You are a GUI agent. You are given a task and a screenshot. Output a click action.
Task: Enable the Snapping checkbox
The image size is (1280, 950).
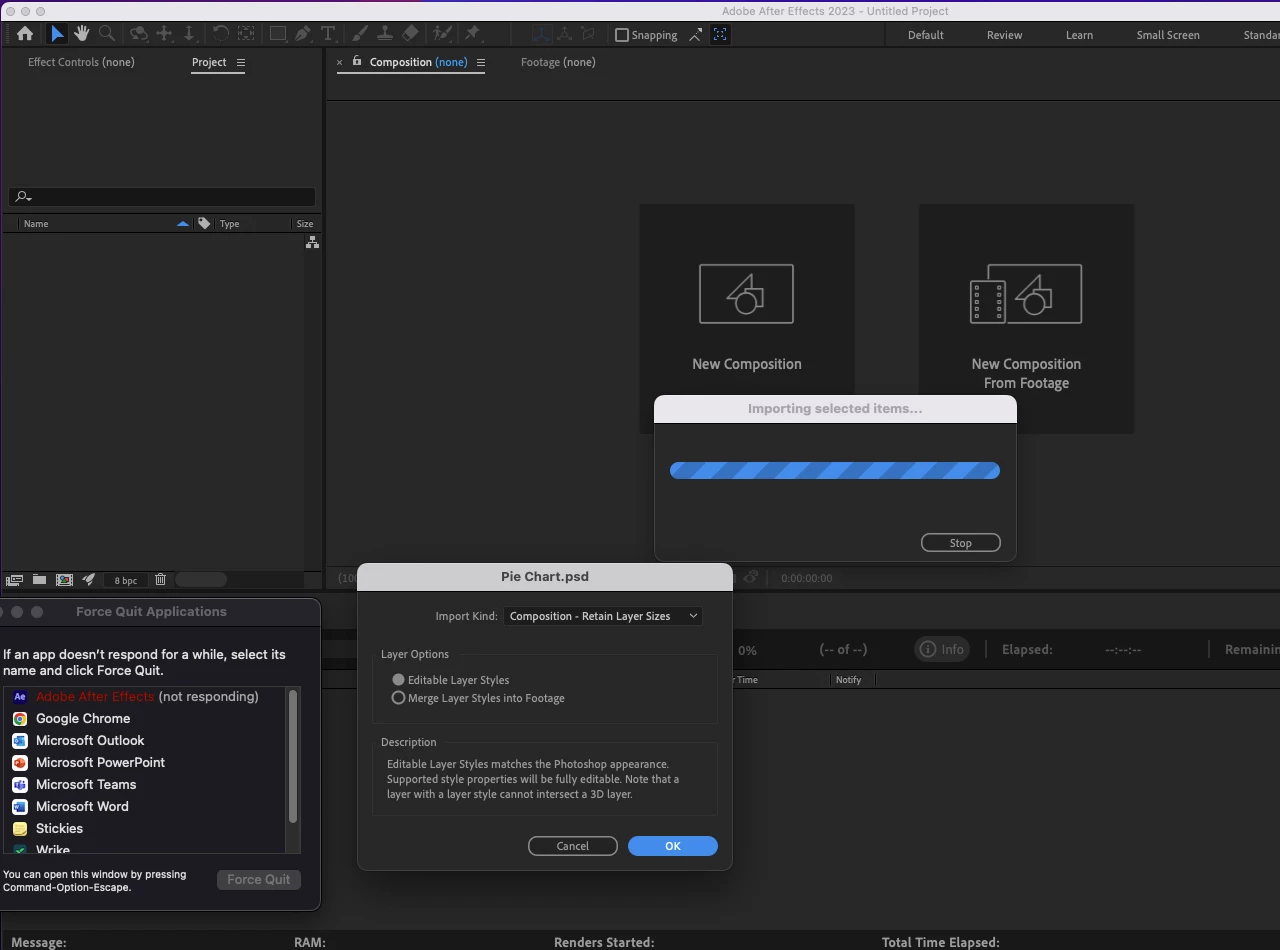coord(622,35)
